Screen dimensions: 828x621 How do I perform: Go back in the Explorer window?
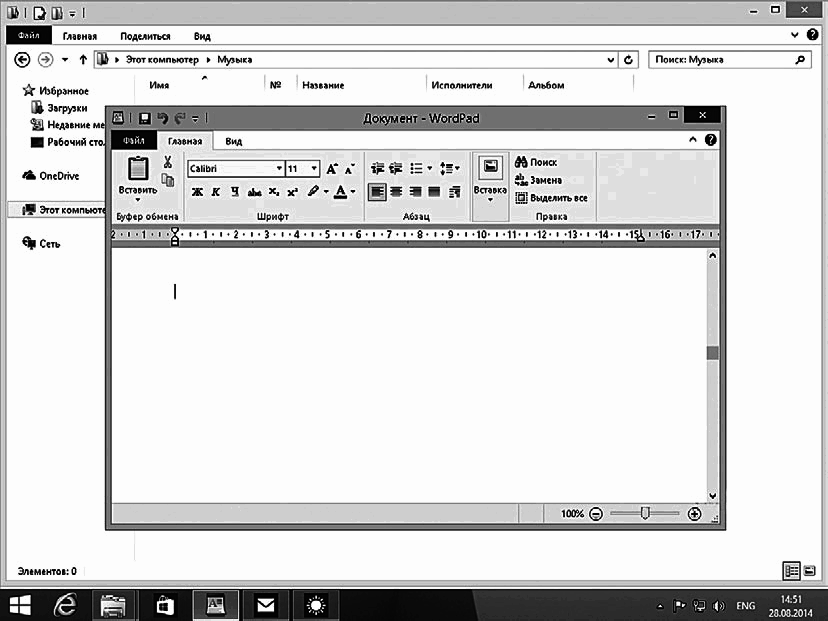coord(22,60)
